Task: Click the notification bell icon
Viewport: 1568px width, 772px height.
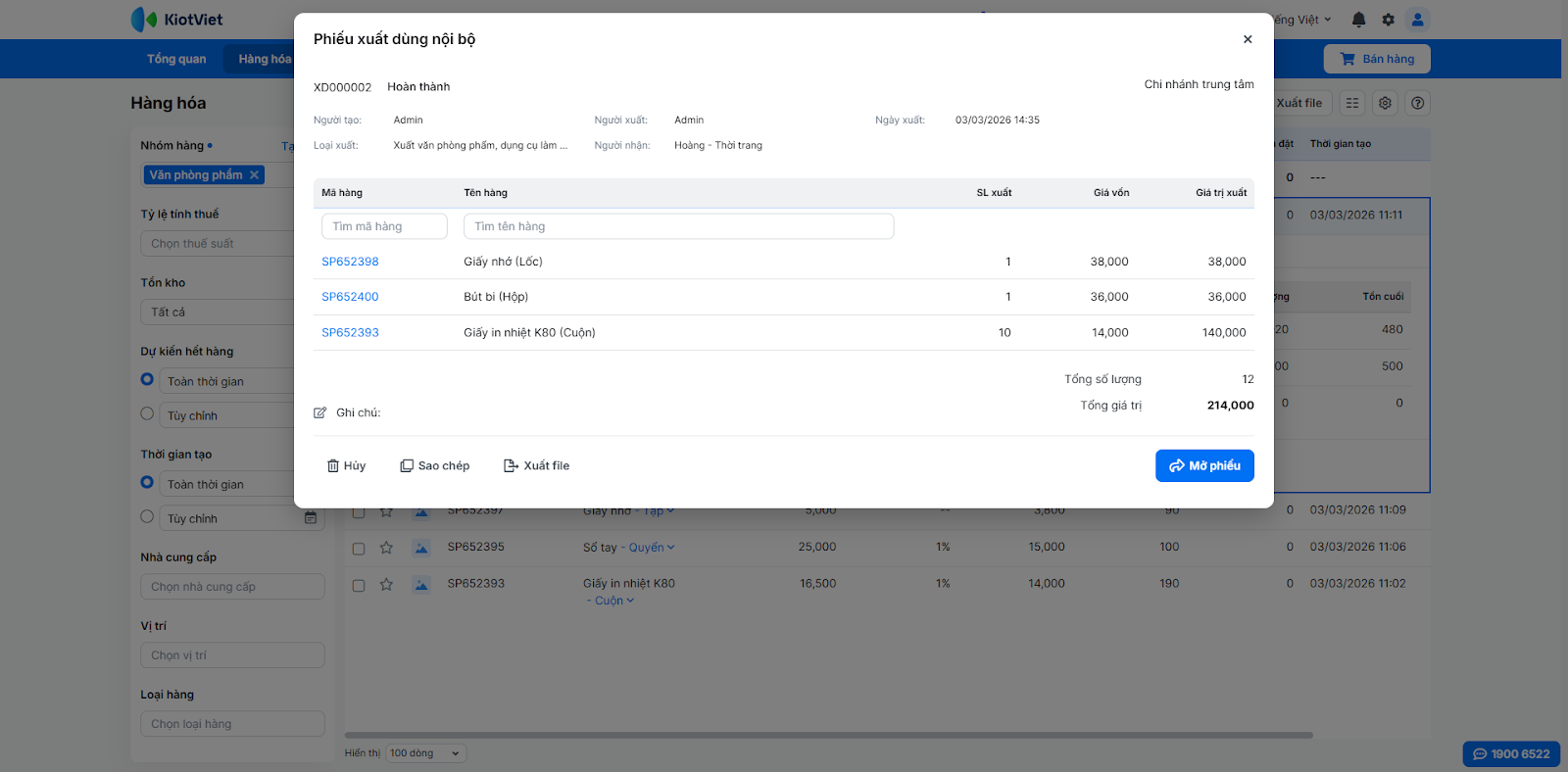Action: pos(1358,20)
